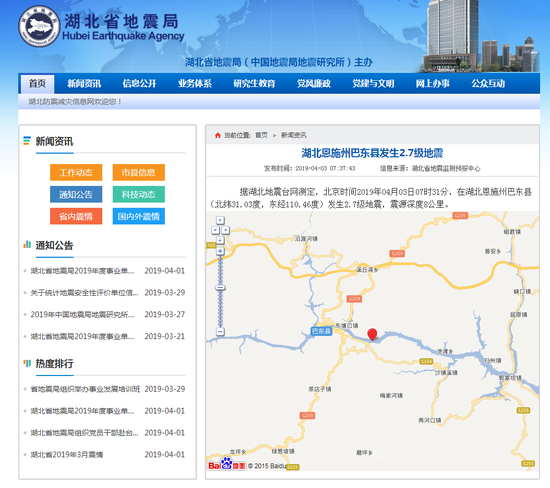Pan the map left with the arrow button
The height and width of the screenshot is (488, 550).
point(215,230)
